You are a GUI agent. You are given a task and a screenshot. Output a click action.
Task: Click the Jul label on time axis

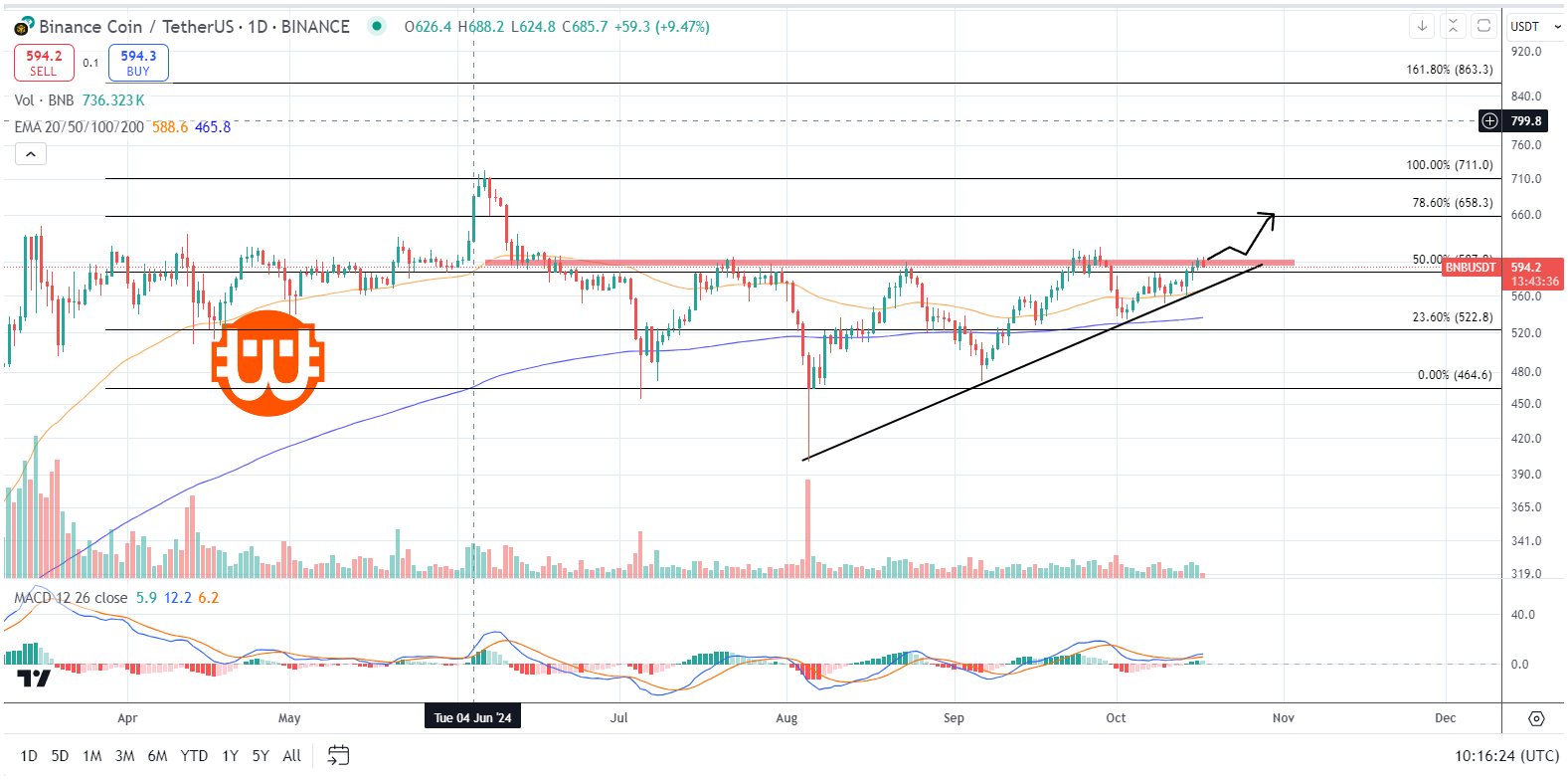[x=619, y=718]
